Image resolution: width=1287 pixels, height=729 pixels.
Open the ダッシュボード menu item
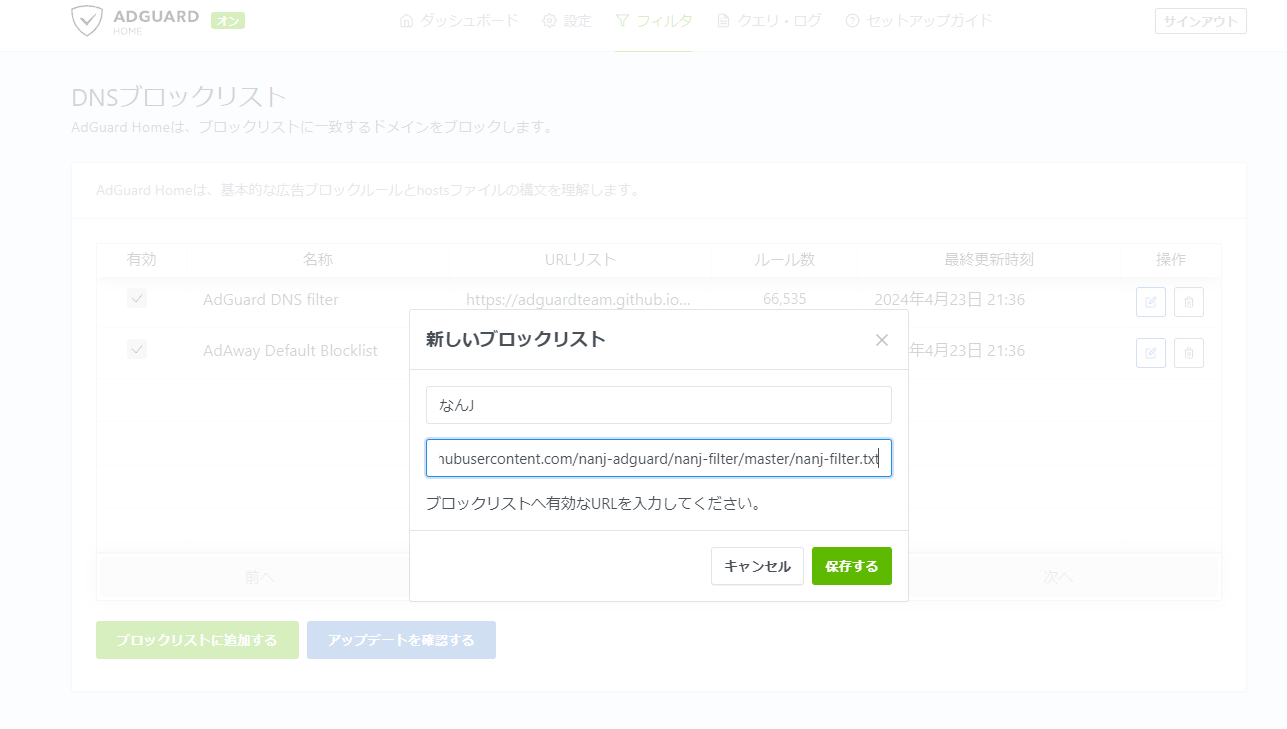pyautogui.click(x=458, y=21)
